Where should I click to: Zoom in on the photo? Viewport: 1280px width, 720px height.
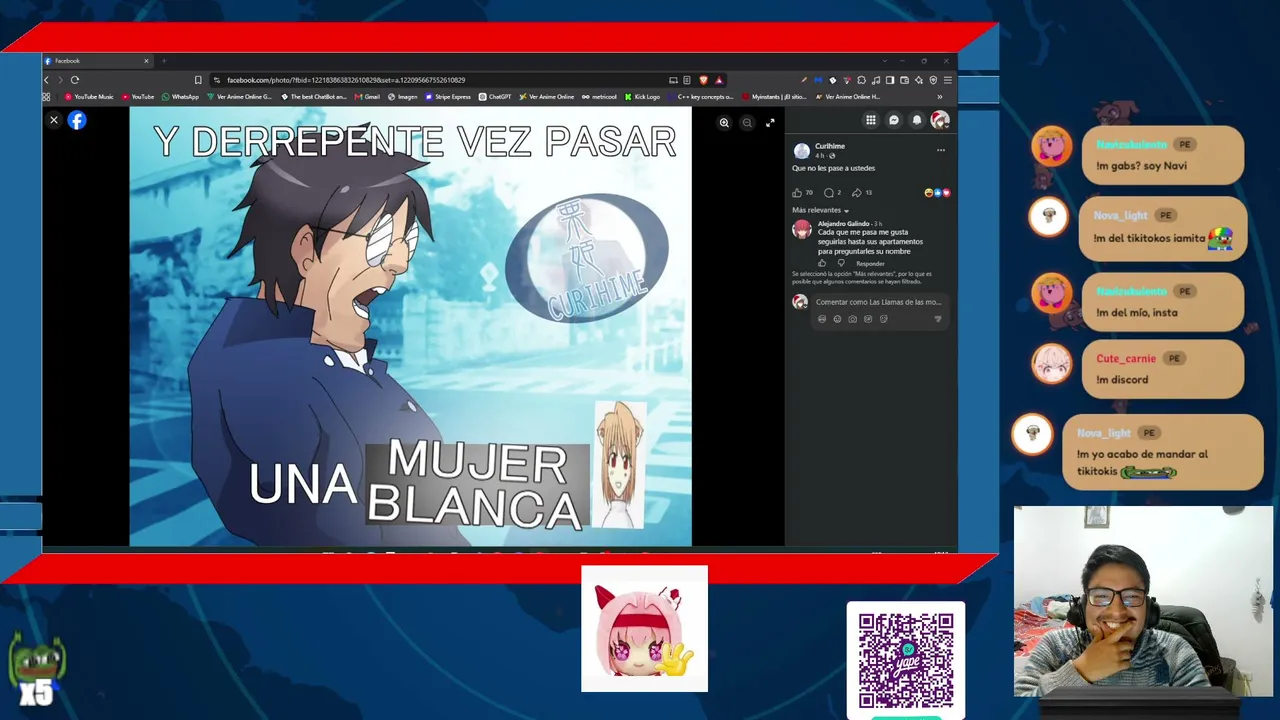coord(724,123)
